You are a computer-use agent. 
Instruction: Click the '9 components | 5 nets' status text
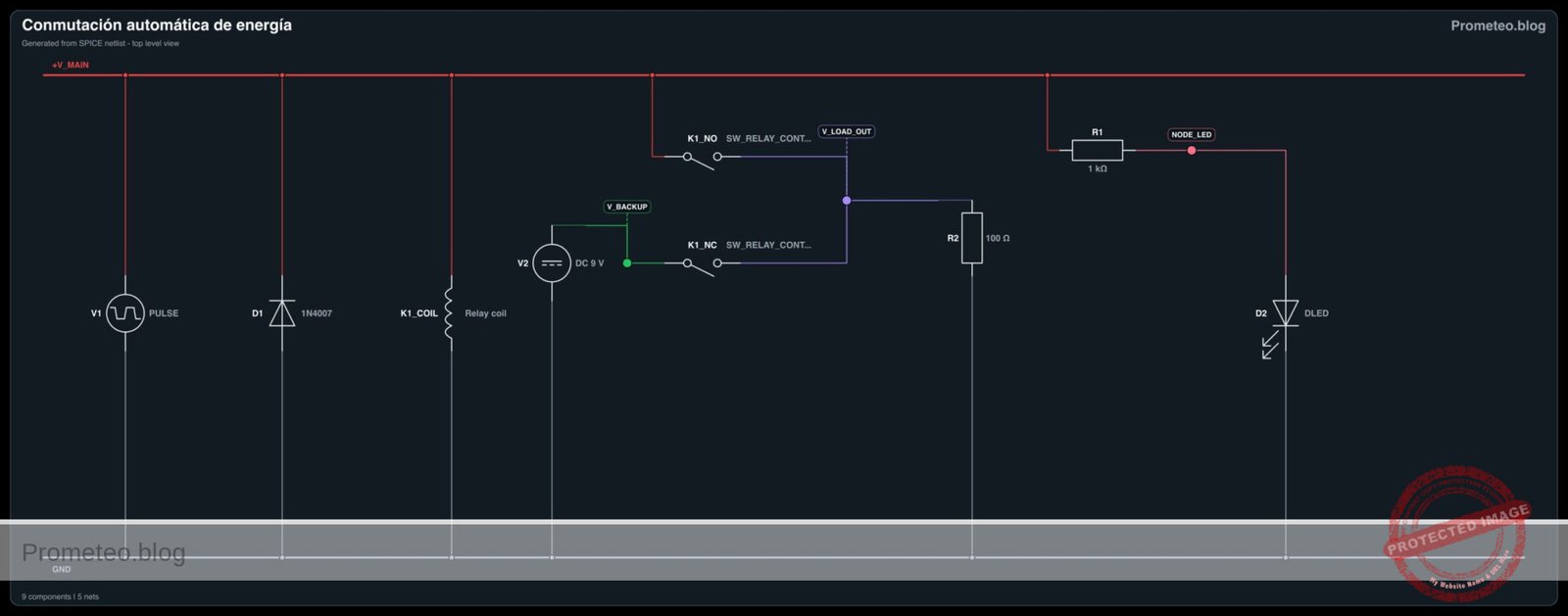point(61,596)
